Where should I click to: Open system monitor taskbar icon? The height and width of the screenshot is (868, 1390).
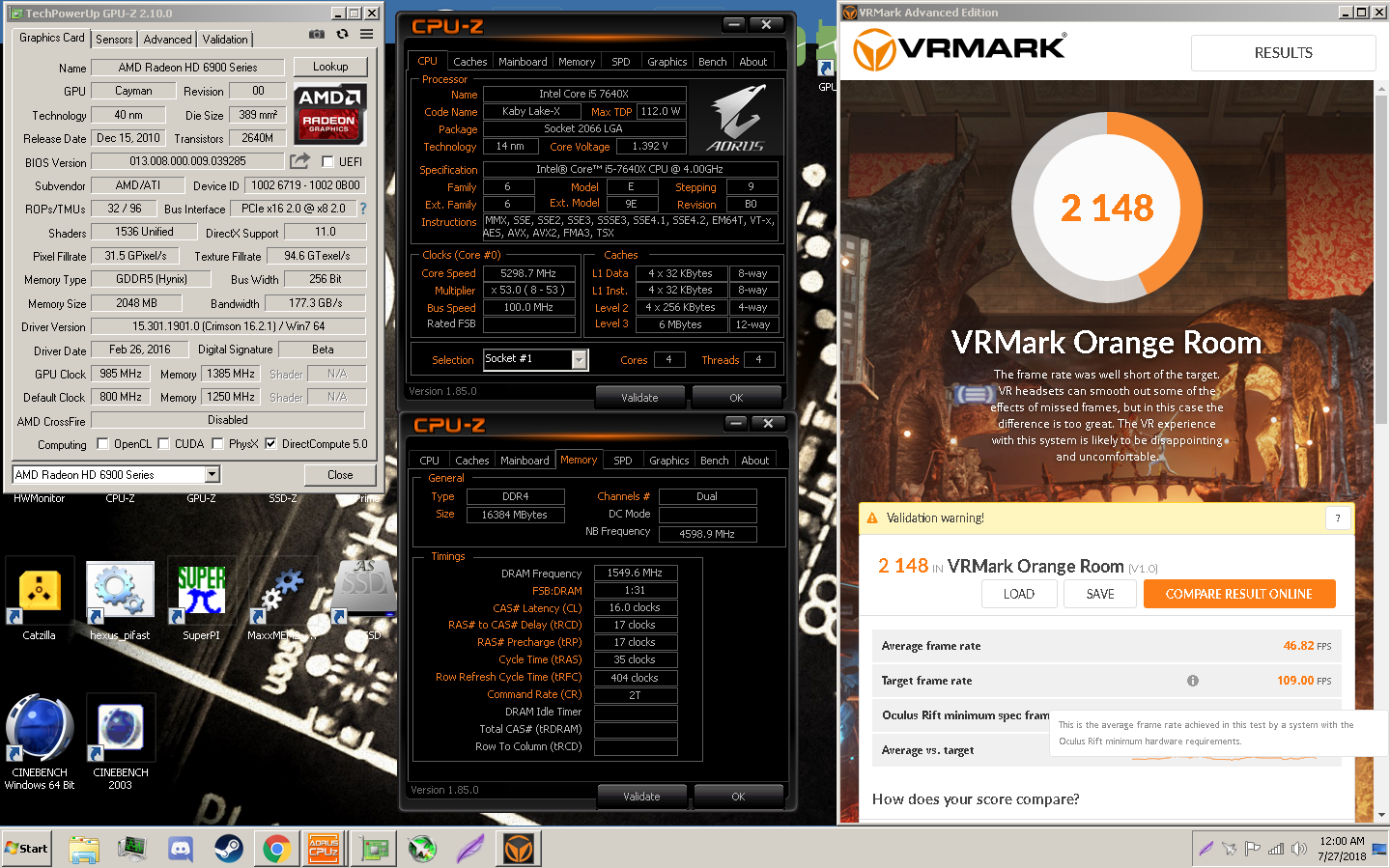132,850
